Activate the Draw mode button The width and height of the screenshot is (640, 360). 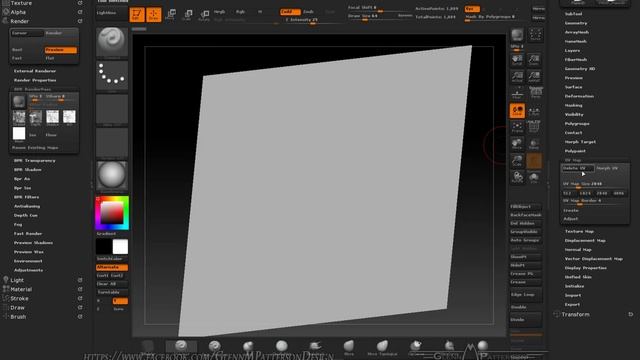[154, 15]
